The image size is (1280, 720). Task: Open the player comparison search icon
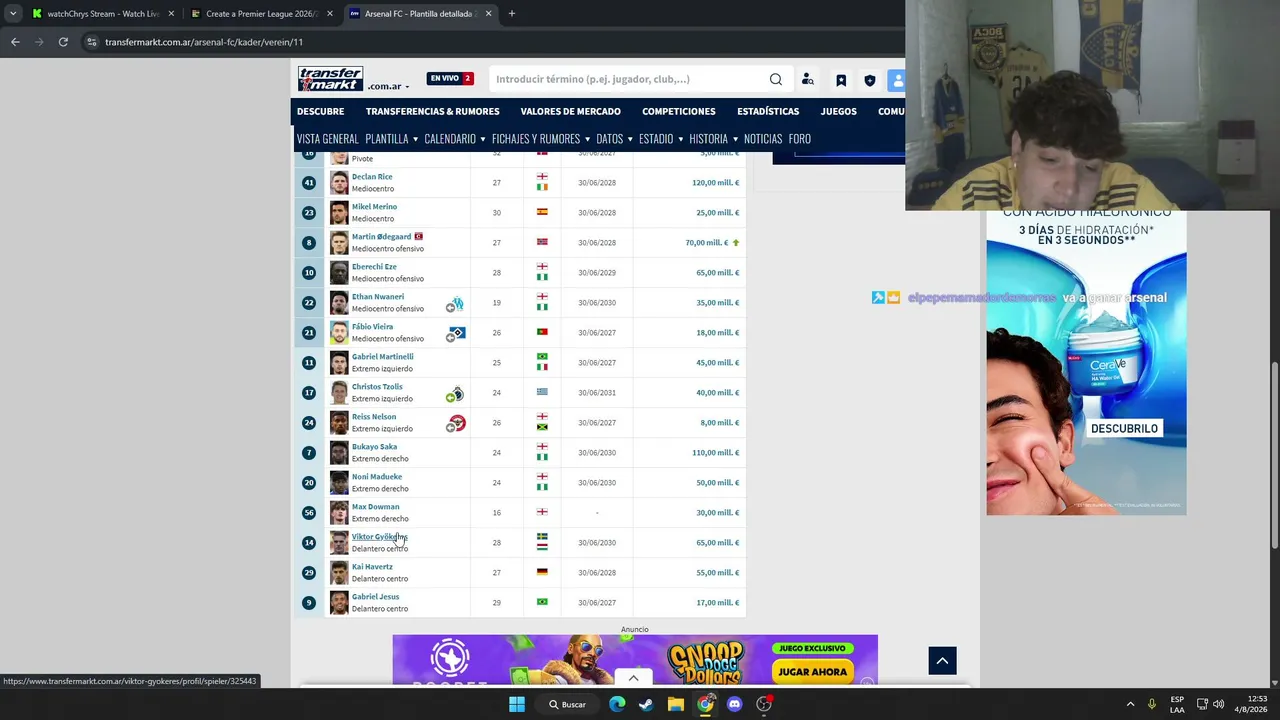click(808, 80)
